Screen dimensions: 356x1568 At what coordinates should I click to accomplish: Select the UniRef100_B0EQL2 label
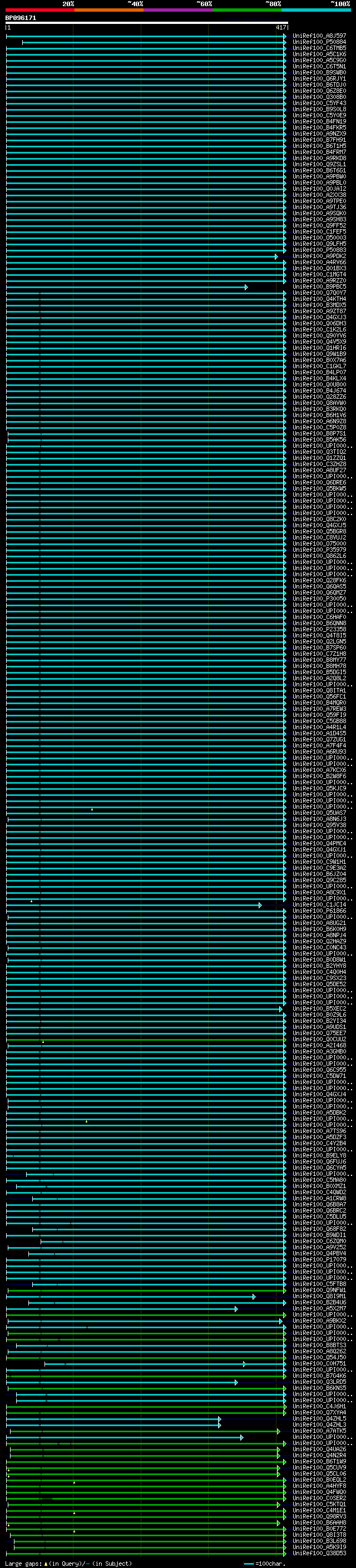point(319,1480)
